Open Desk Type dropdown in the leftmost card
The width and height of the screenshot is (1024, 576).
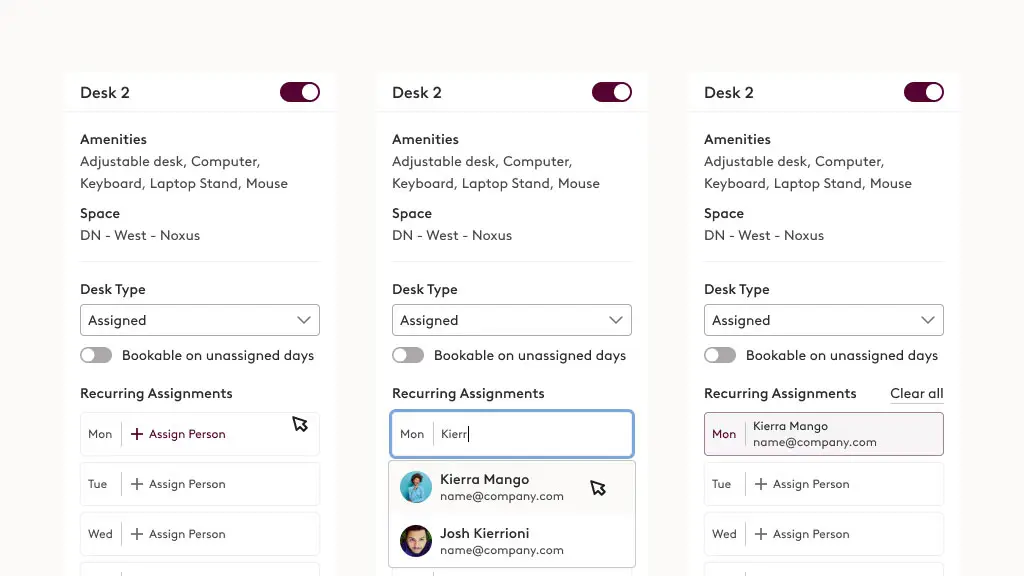coord(200,320)
